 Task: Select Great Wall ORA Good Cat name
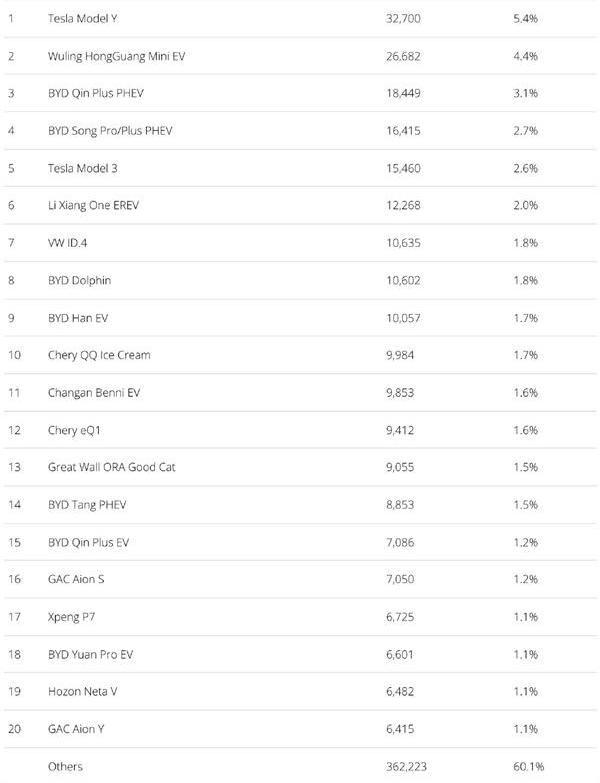111,467
